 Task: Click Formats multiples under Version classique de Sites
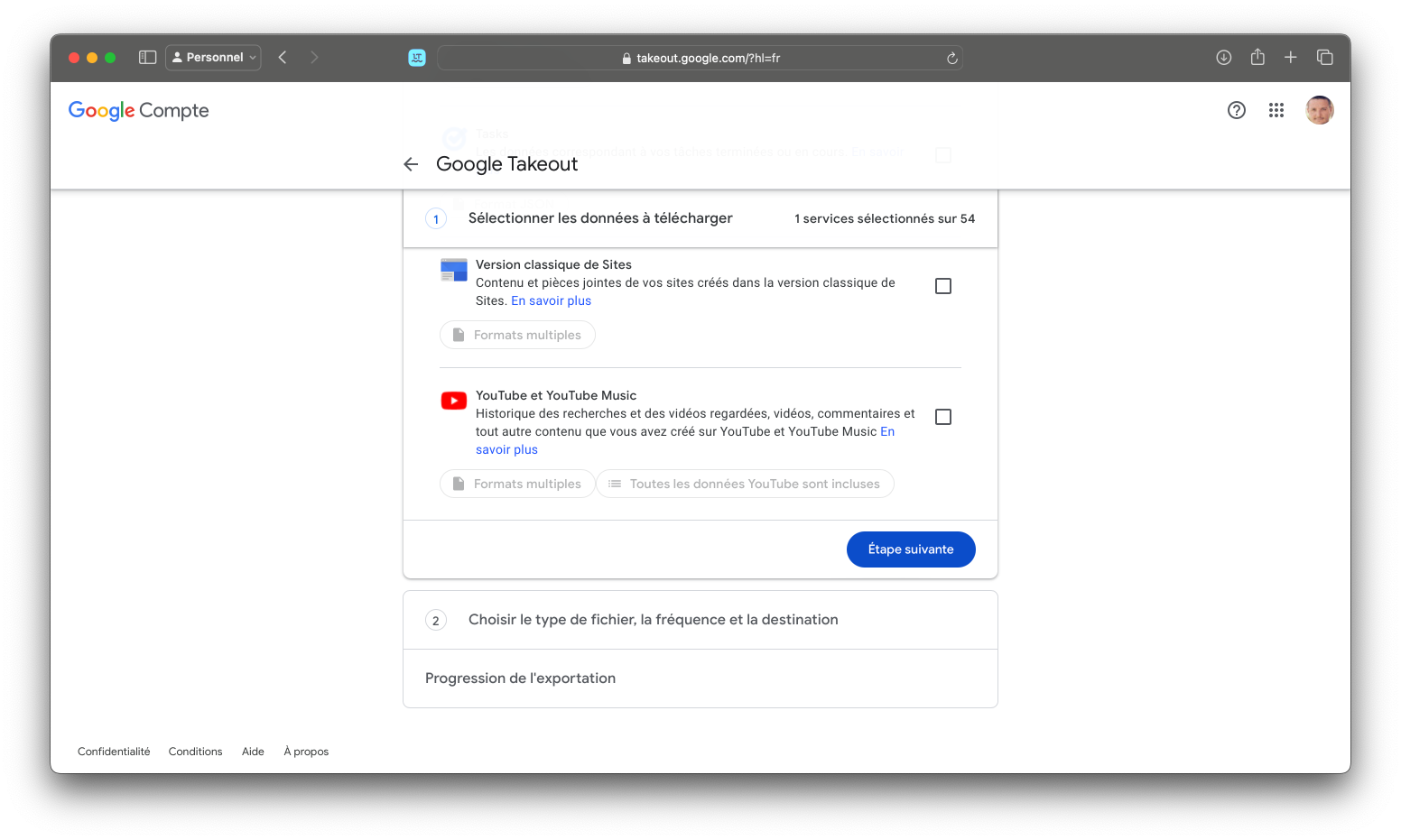pos(517,335)
